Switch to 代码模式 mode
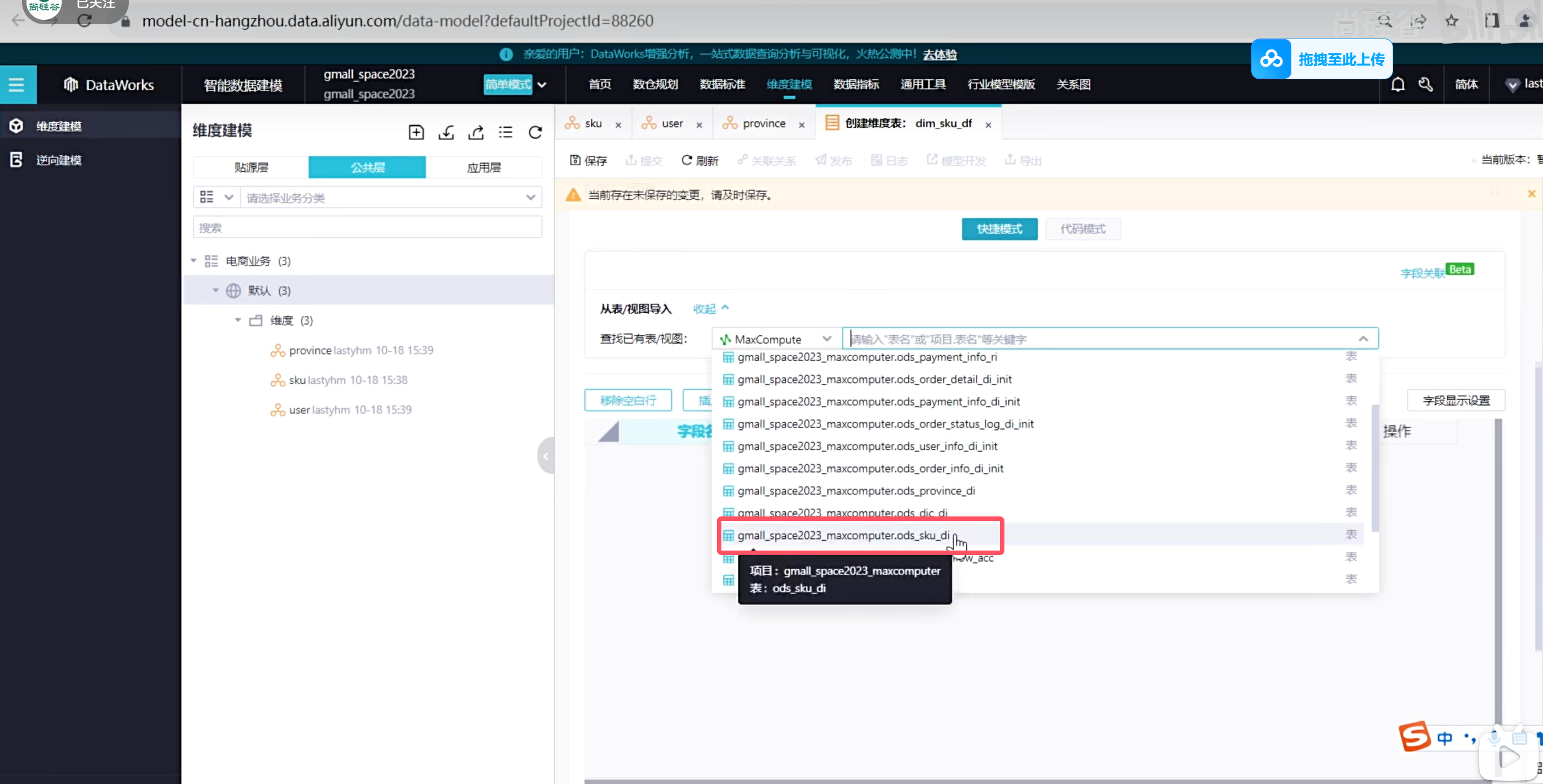Image resolution: width=1543 pixels, height=784 pixels. (1083, 229)
